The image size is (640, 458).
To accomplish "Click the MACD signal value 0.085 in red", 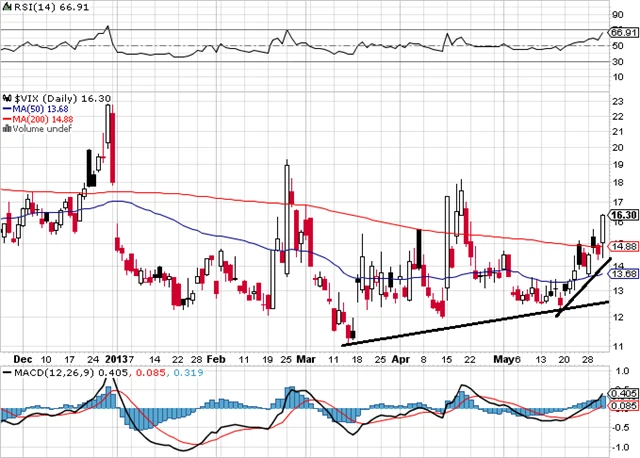I will (x=151, y=373).
